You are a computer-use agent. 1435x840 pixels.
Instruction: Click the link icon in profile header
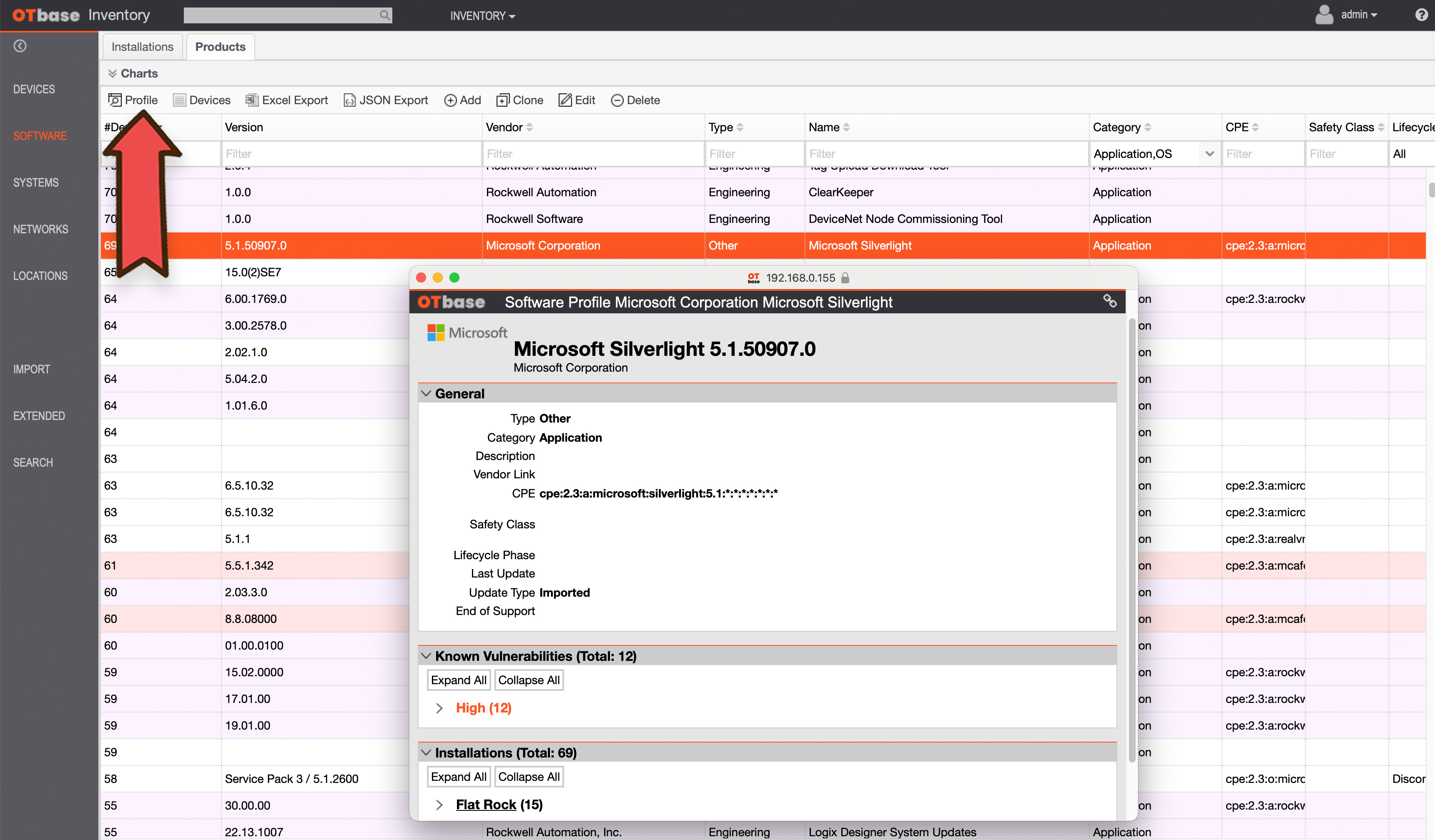click(1110, 301)
